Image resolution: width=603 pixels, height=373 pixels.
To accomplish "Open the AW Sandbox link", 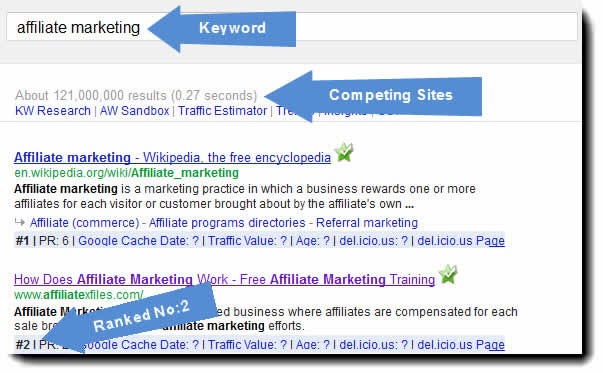I will (x=135, y=111).
